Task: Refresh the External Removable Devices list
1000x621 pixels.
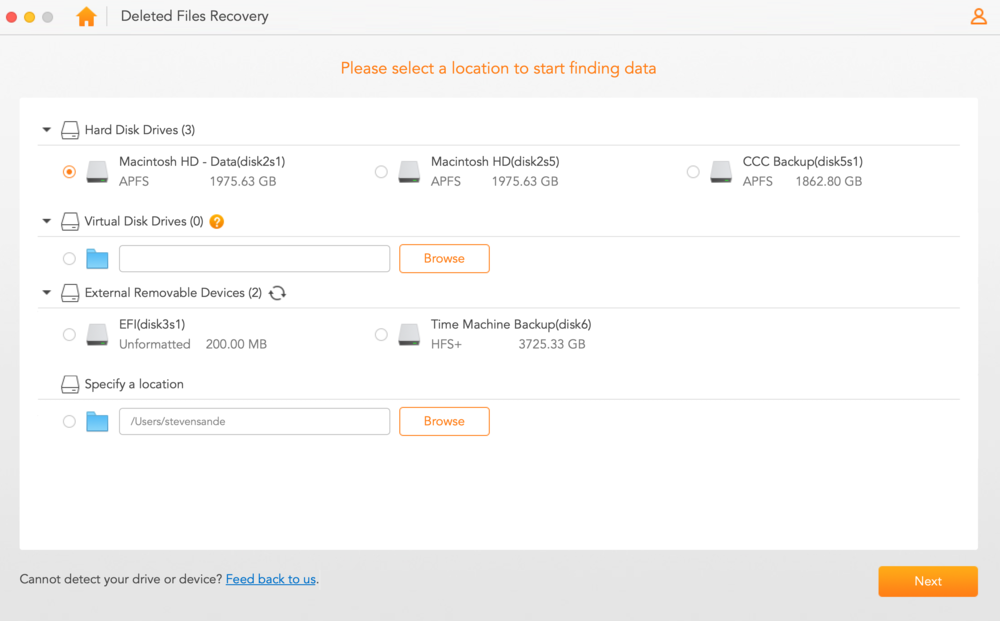Action: (277, 293)
